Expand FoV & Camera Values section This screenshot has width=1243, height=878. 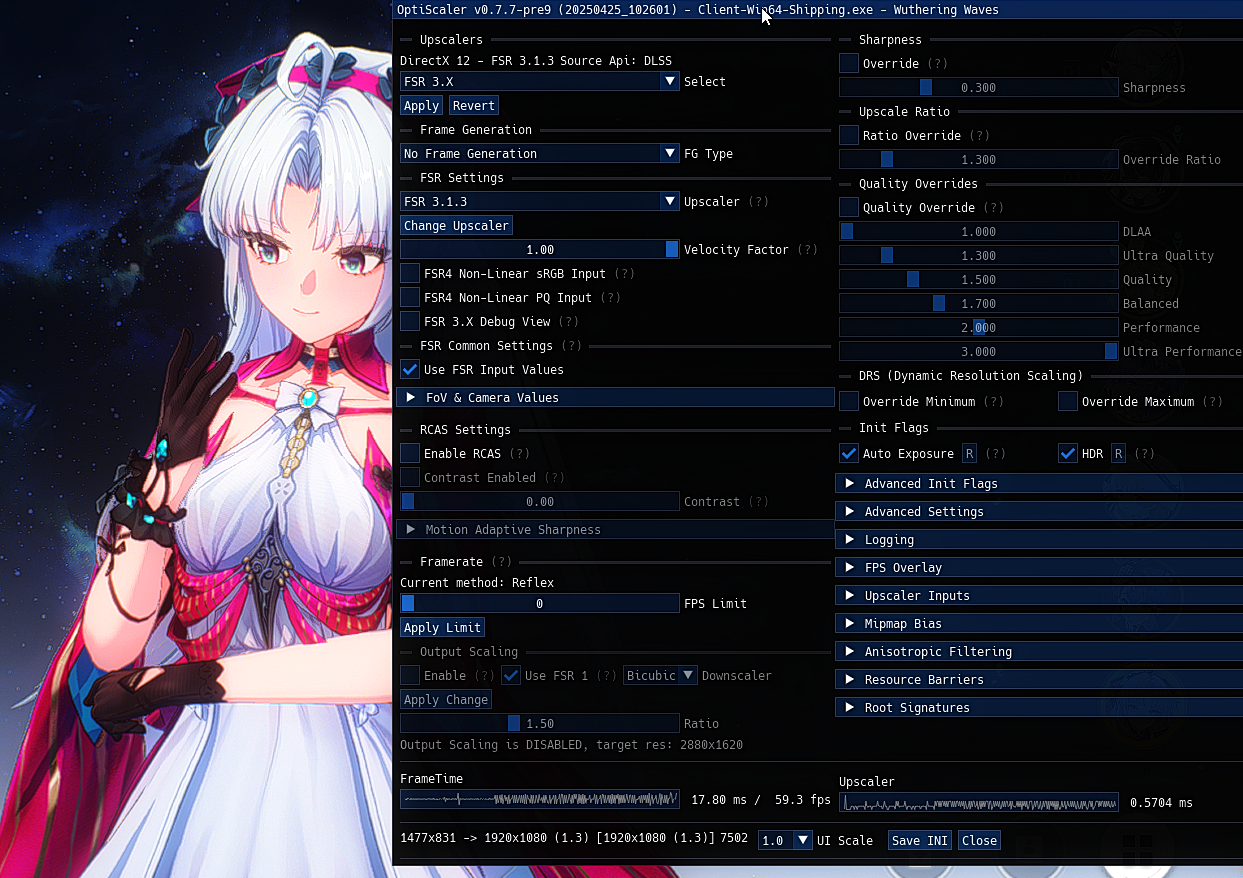pos(615,397)
